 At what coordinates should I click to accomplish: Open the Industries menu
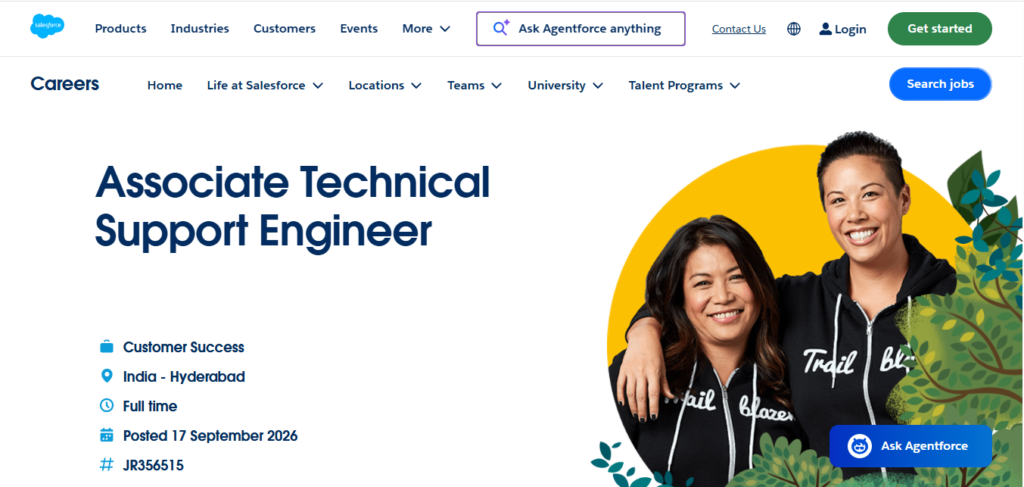click(200, 29)
